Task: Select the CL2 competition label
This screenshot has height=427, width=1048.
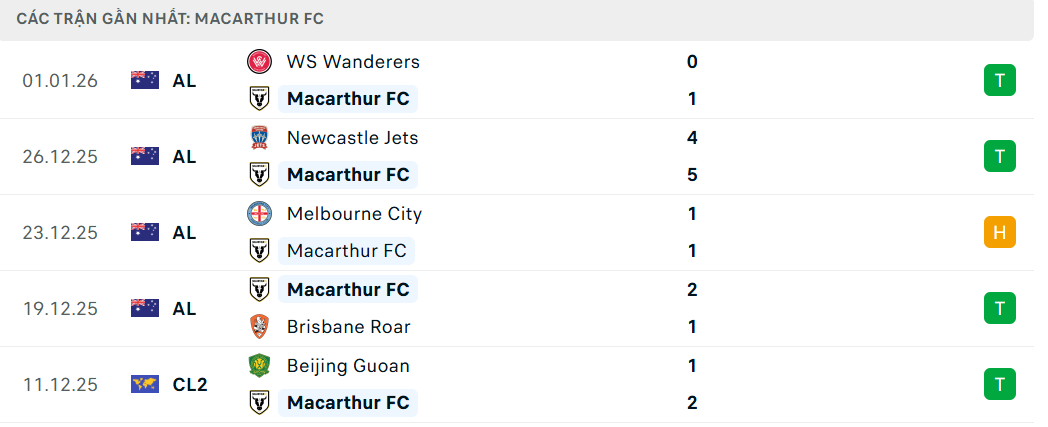Action: click(190, 384)
